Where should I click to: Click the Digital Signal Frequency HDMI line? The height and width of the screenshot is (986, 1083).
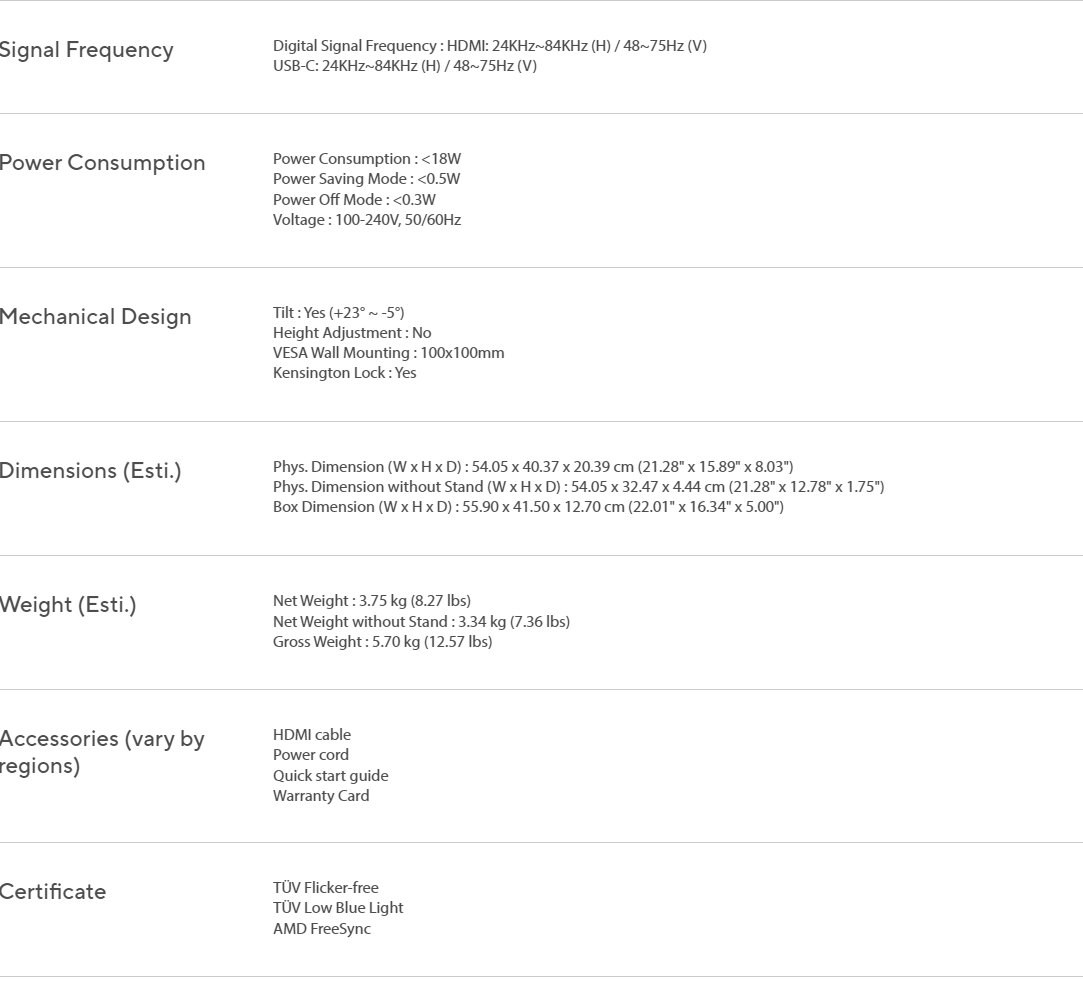[x=490, y=46]
